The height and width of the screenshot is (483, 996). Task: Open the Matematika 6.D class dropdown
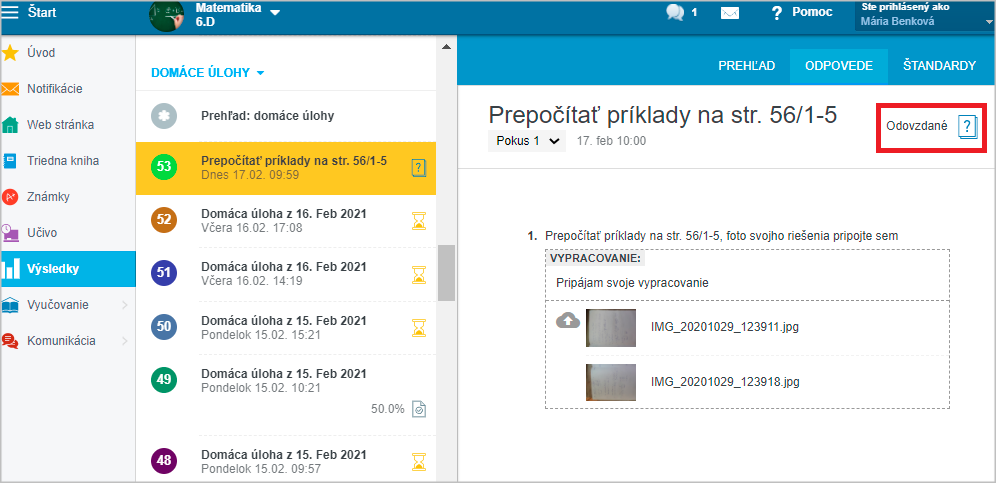[275, 13]
